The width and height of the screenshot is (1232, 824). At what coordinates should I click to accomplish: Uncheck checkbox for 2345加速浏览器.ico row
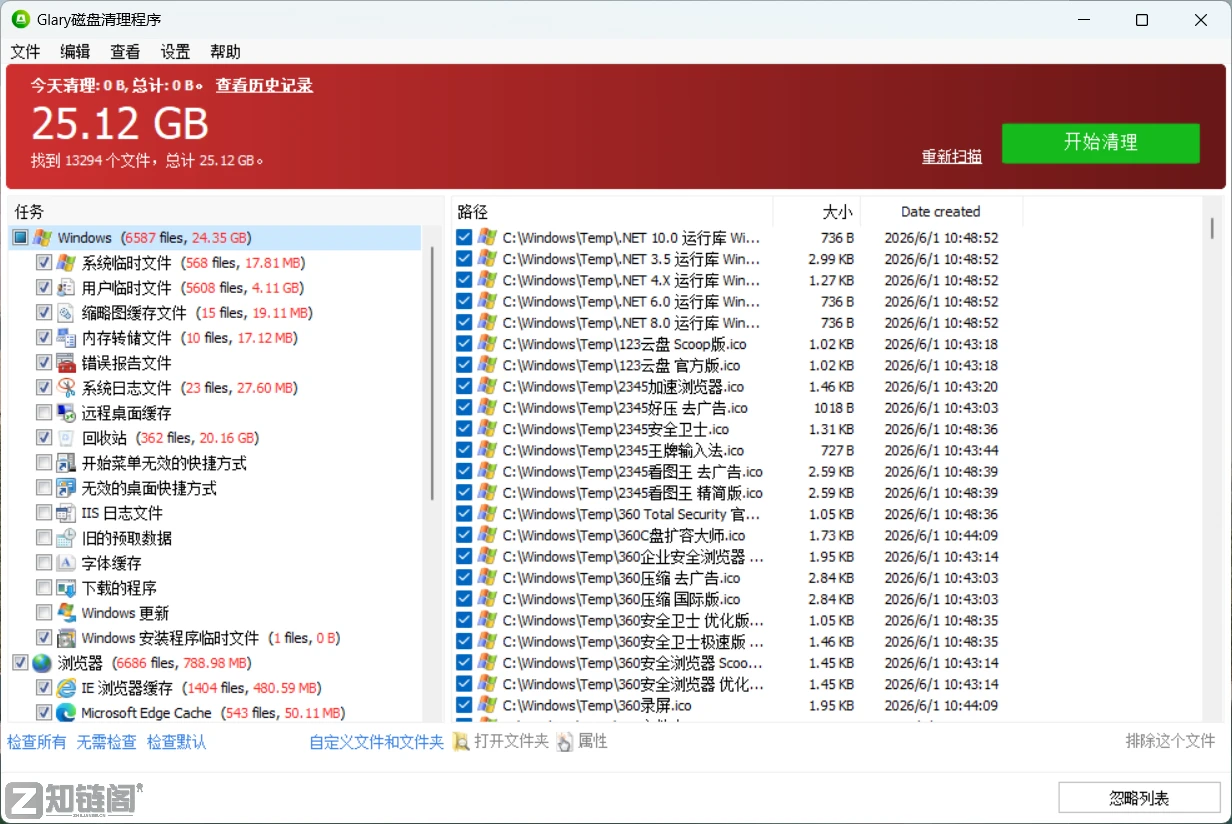464,387
